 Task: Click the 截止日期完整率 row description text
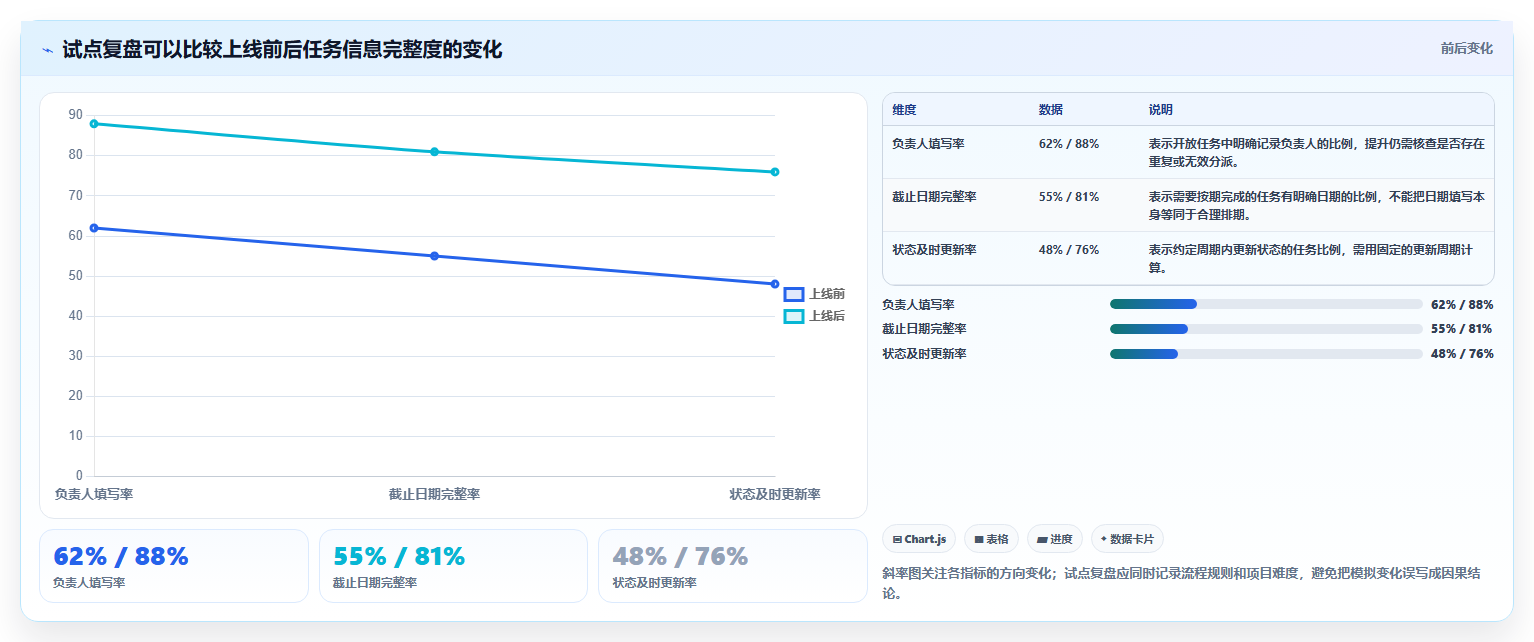[1316, 205]
